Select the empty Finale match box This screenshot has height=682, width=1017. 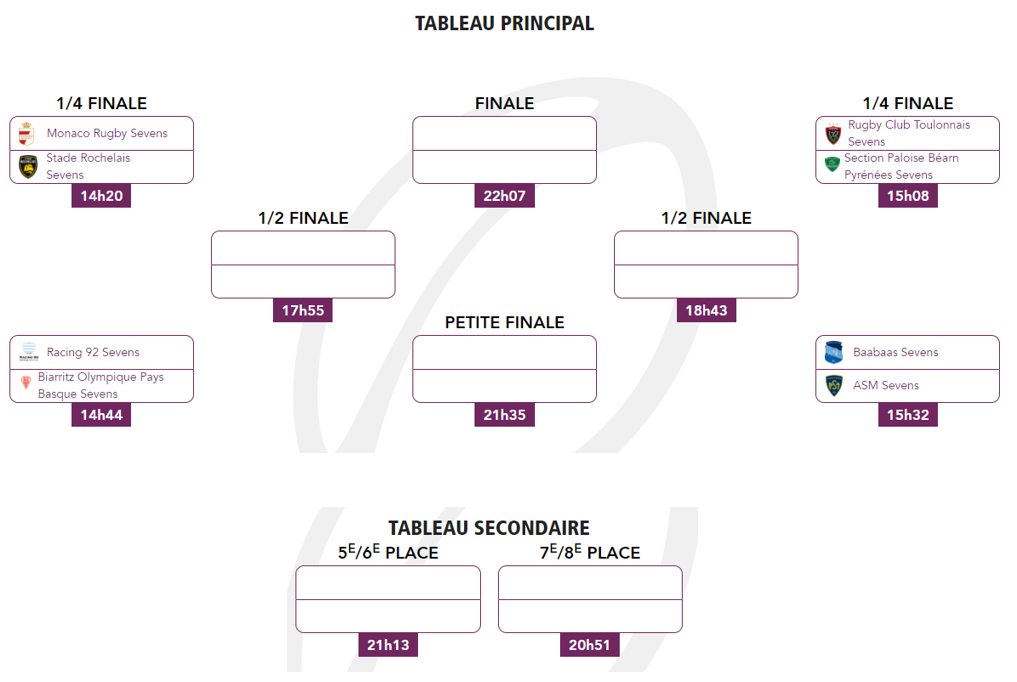pyautogui.click(x=504, y=150)
